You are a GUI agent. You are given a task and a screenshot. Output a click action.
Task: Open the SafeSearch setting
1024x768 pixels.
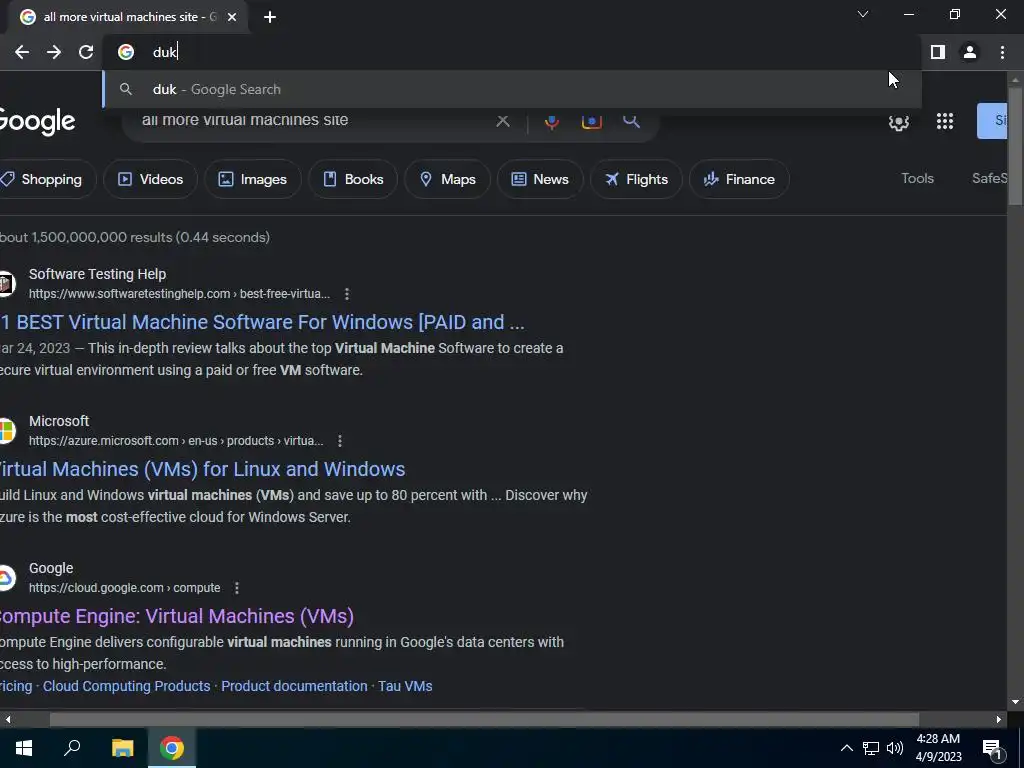(989, 178)
